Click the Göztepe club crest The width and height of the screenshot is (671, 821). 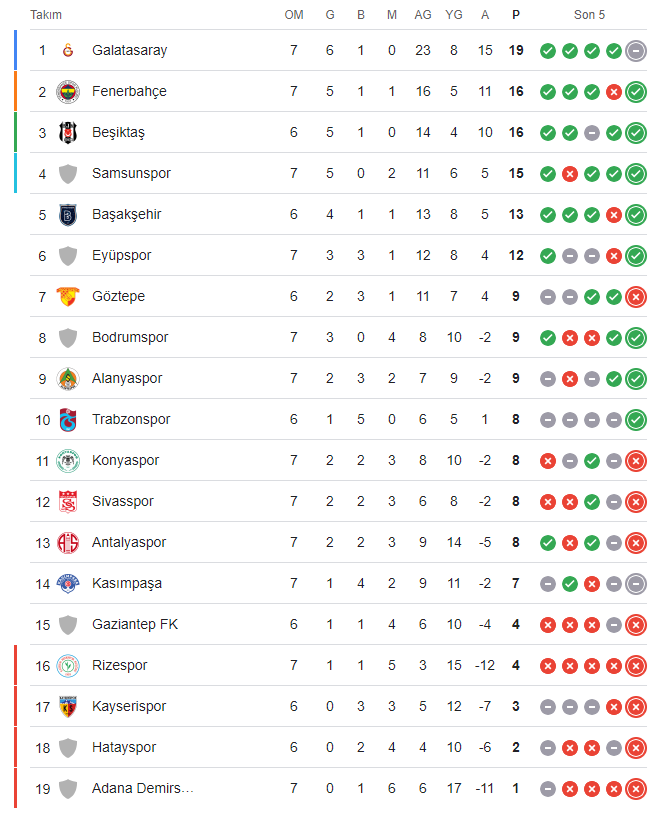(x=68, y=296)
